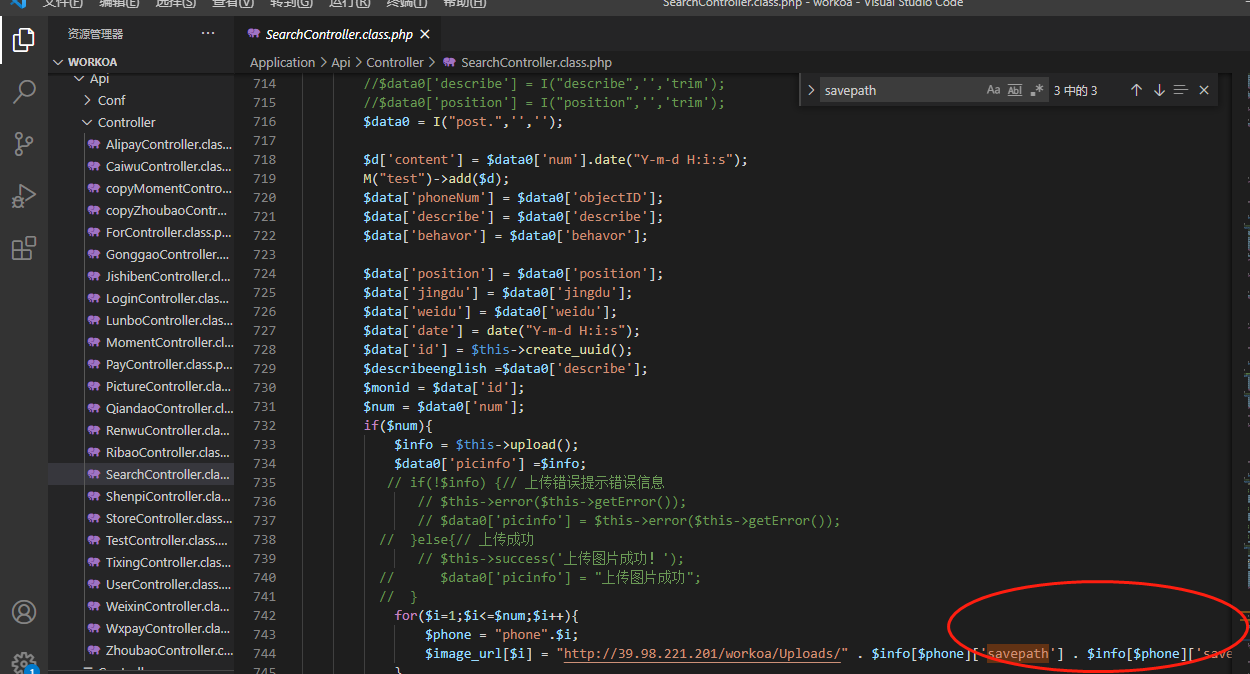The image size is (1250, 674).
Task: Expand the Conf folder
Action: pyautogui.click(x=111, y=100)
